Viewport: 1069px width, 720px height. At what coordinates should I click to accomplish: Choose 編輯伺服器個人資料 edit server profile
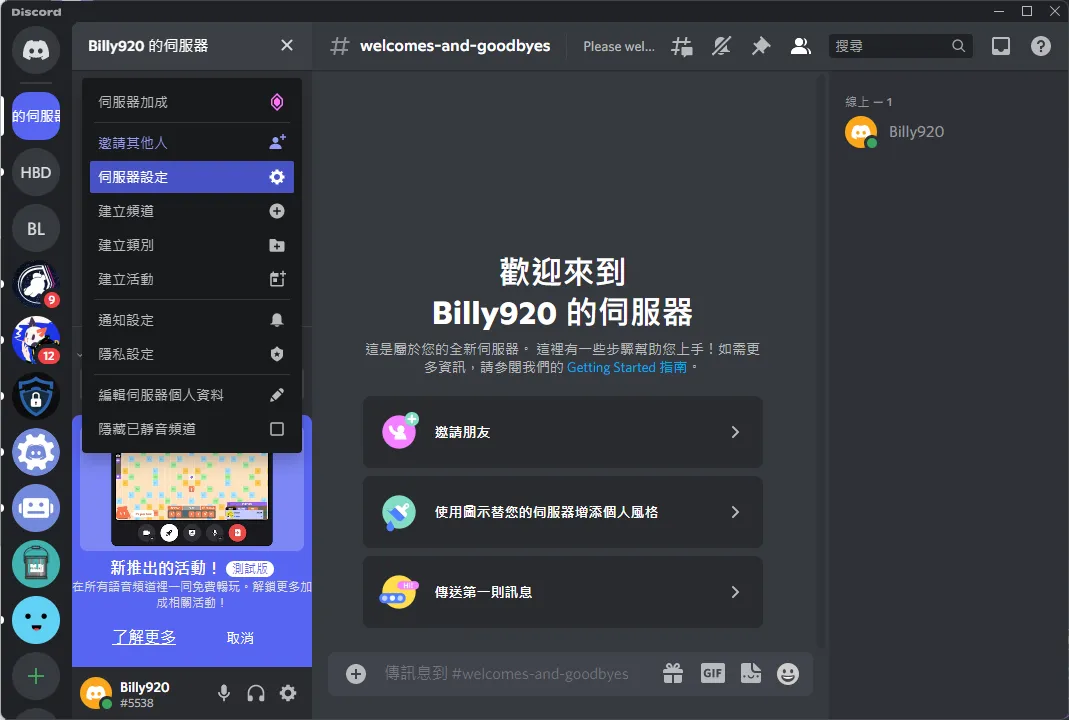click(x=192, y=395)
